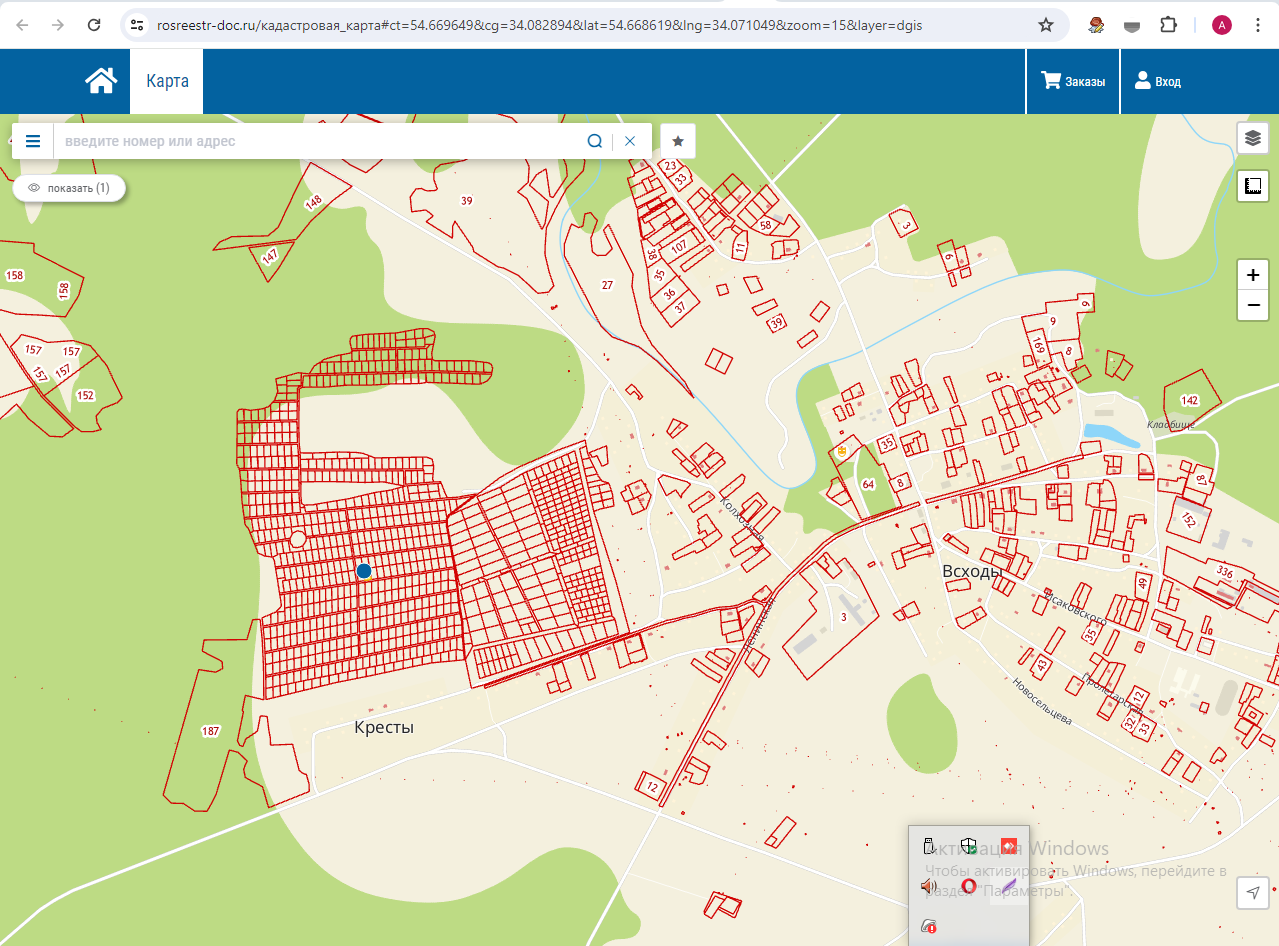This screenshot has height=946, width=1279.
Task: Click the measurement ruler tool button
Action: 1252,185
